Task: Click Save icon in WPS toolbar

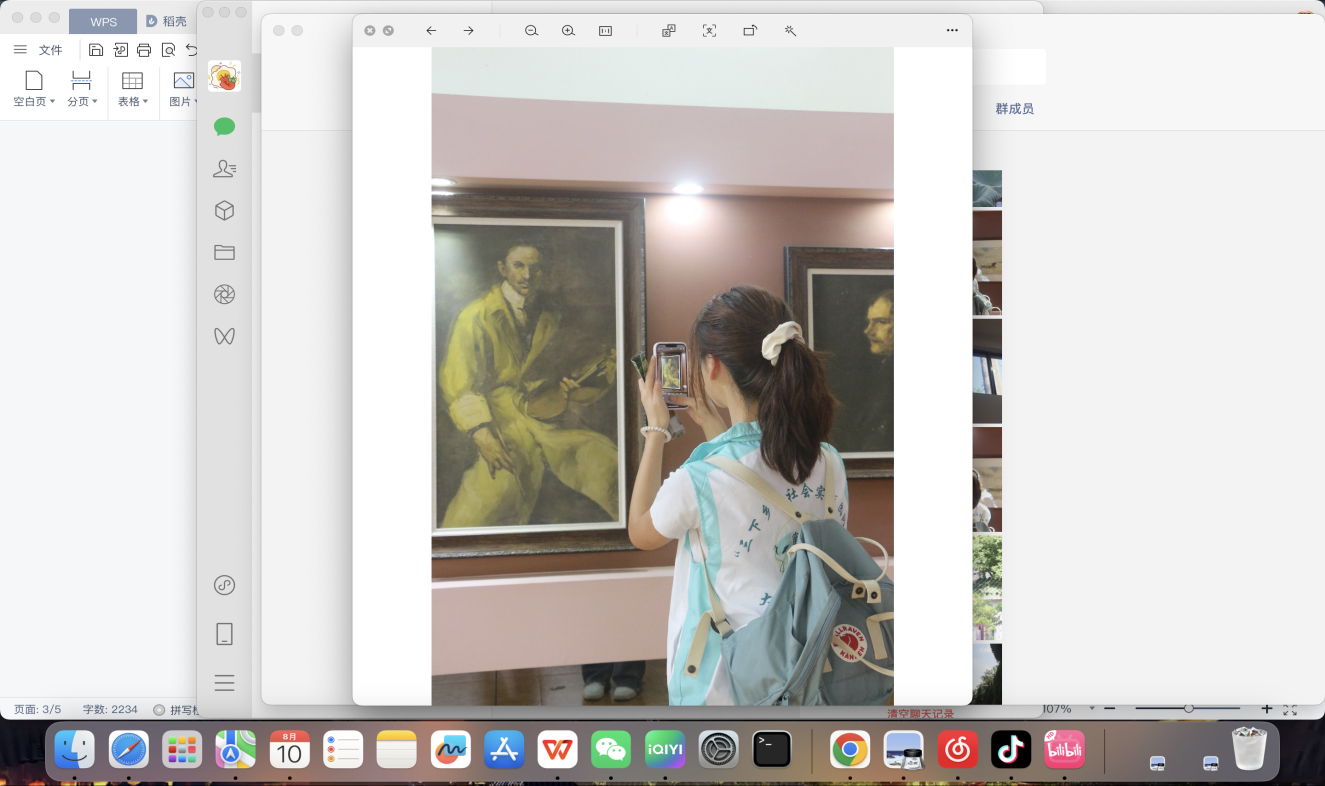Action: (95, 50)
